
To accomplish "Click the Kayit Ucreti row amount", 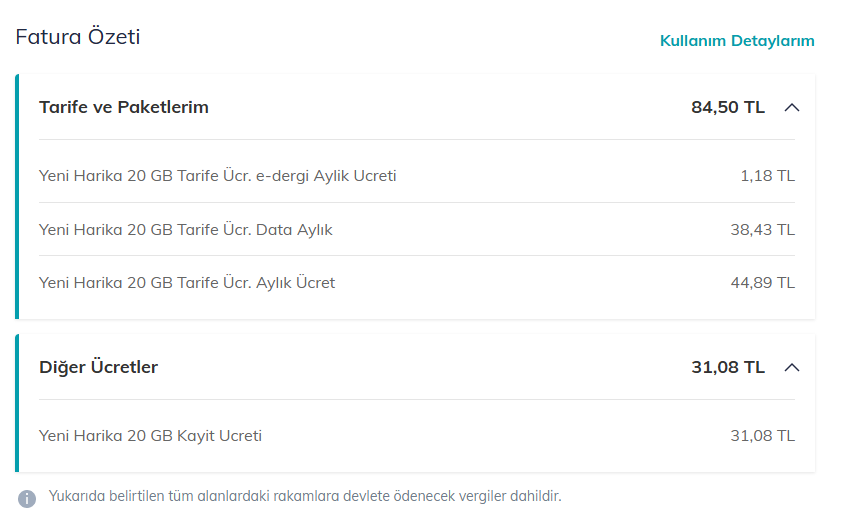I will pyautogui.click(x=762, y=435).
